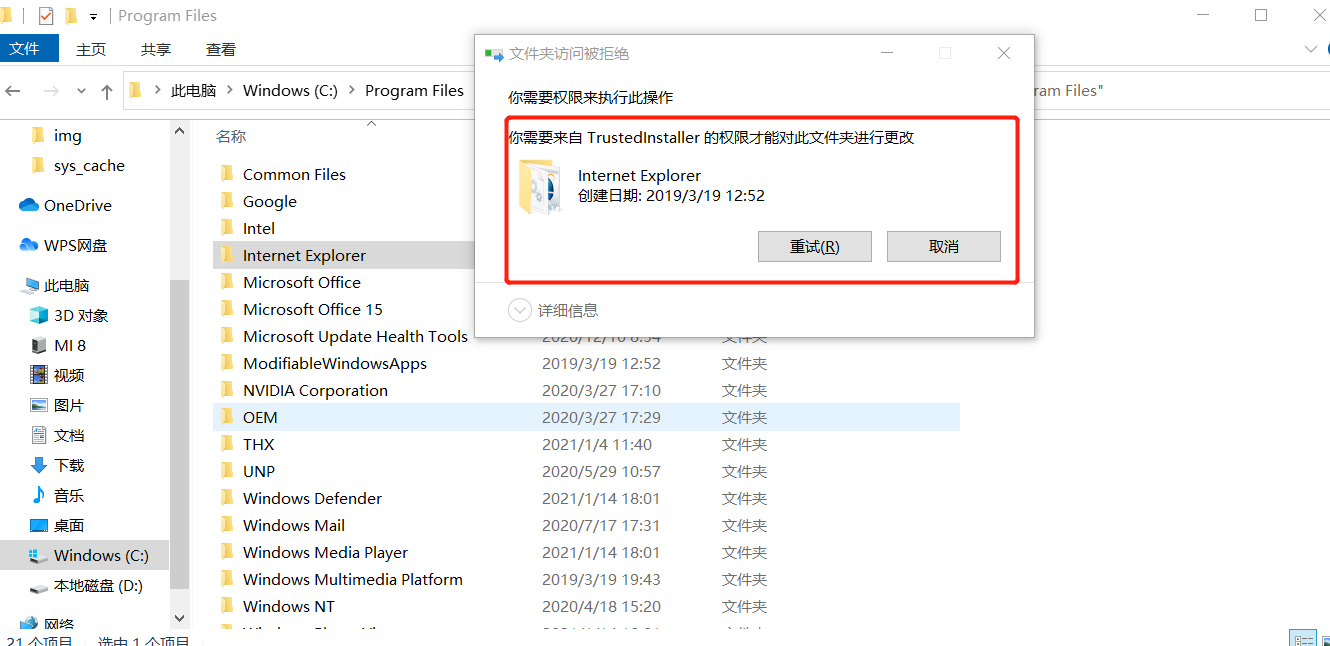Select 本地磁盘 (D:) drive in sidebar

(84, 586)
